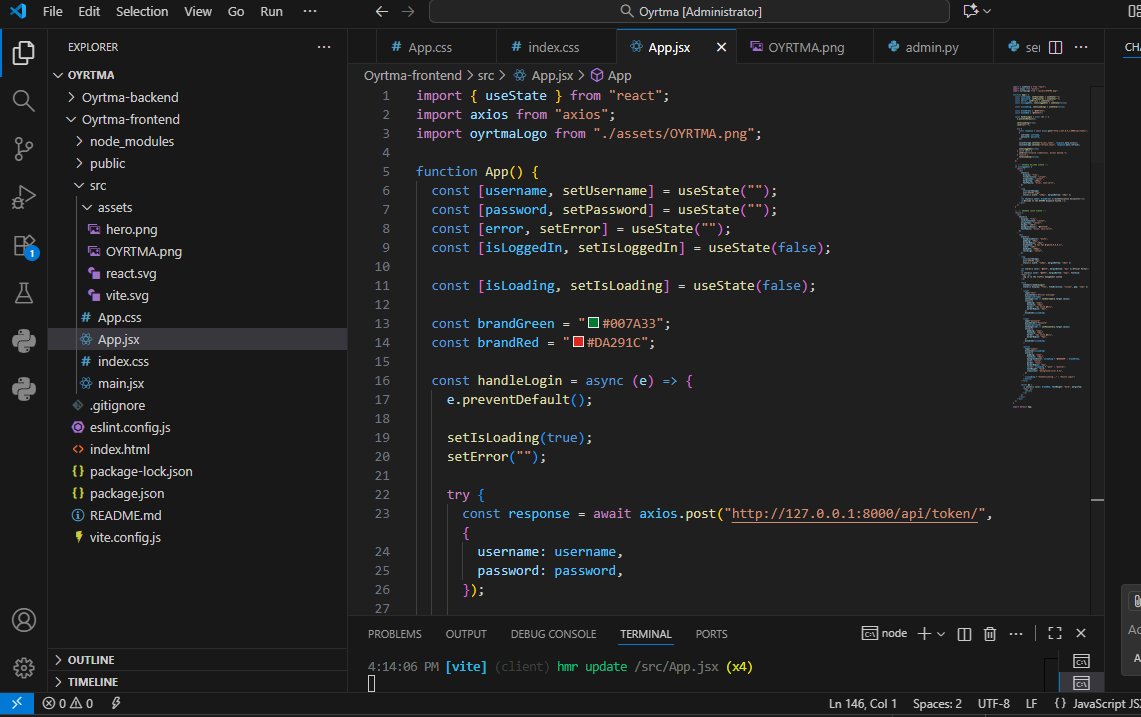The image size is (1141, 717).
Task: Open the File menu
Action: coord(52,12)
